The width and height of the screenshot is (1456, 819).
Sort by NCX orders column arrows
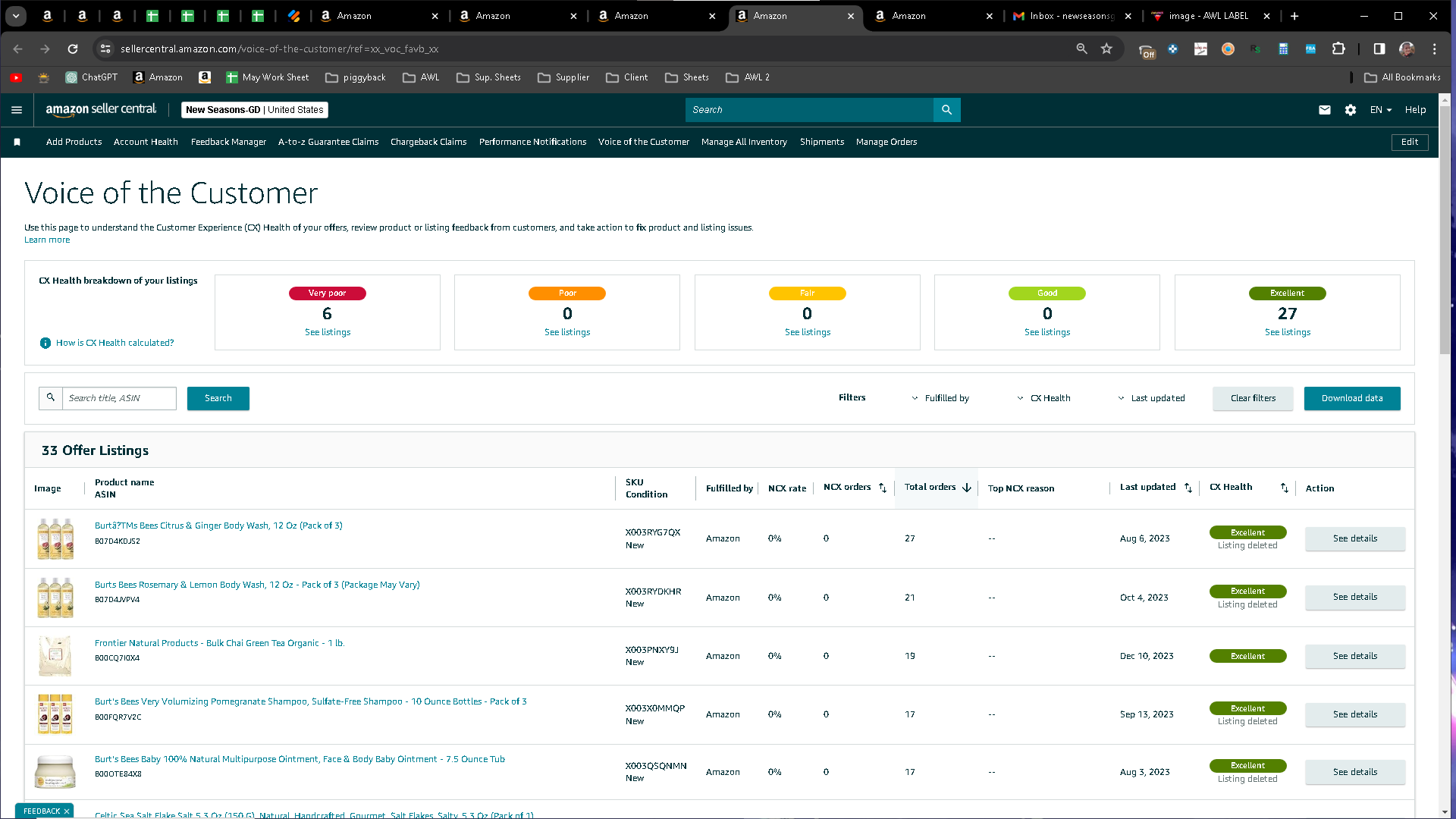pyautogui.click(x=883, y=488)
